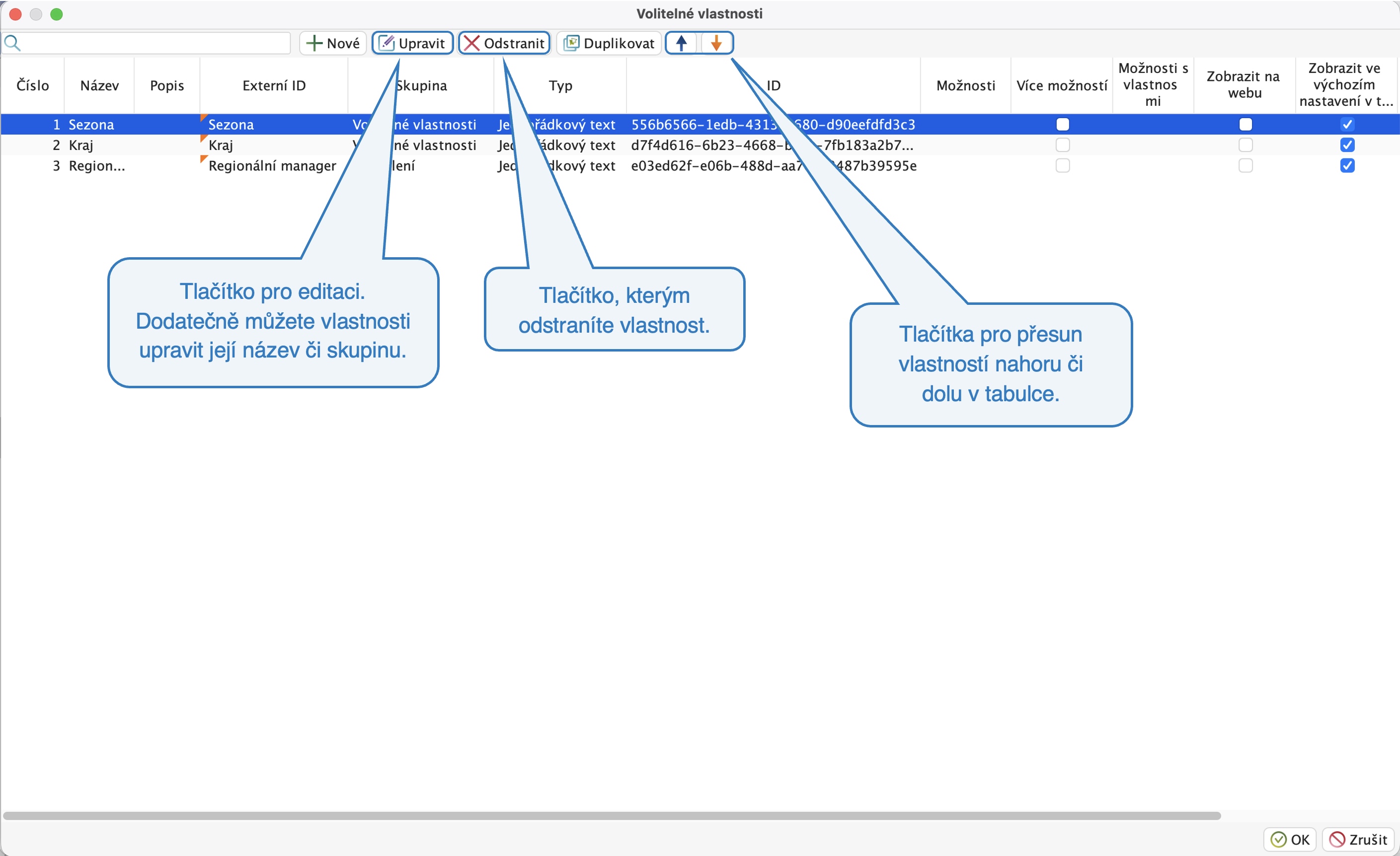Image resolution: width=1400 pixels, height=856 pixels.
Task: Click the Regionální manager external ID cell
Action: [x=274, y=165]
